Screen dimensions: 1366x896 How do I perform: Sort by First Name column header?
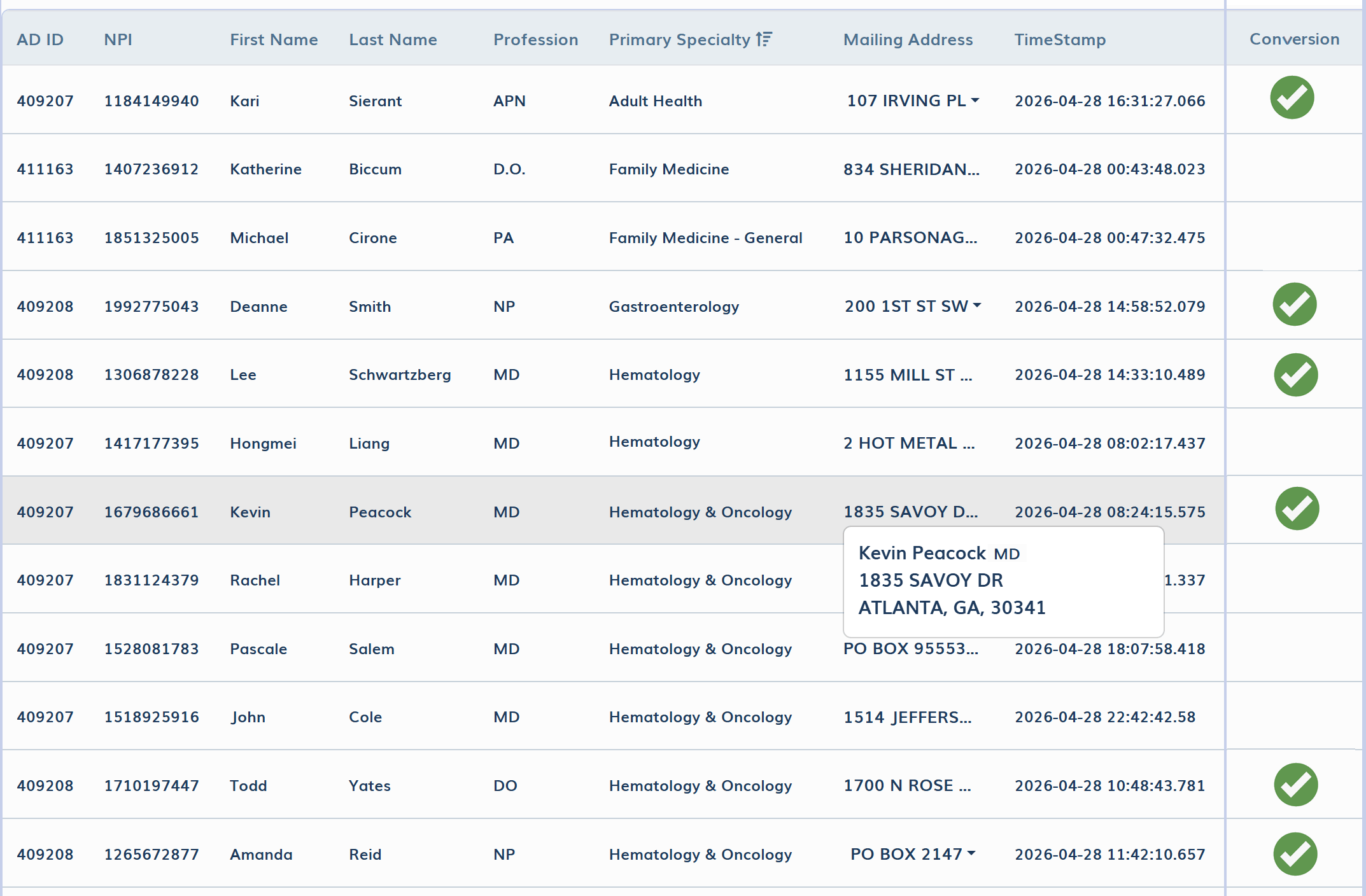click(274, 39)
